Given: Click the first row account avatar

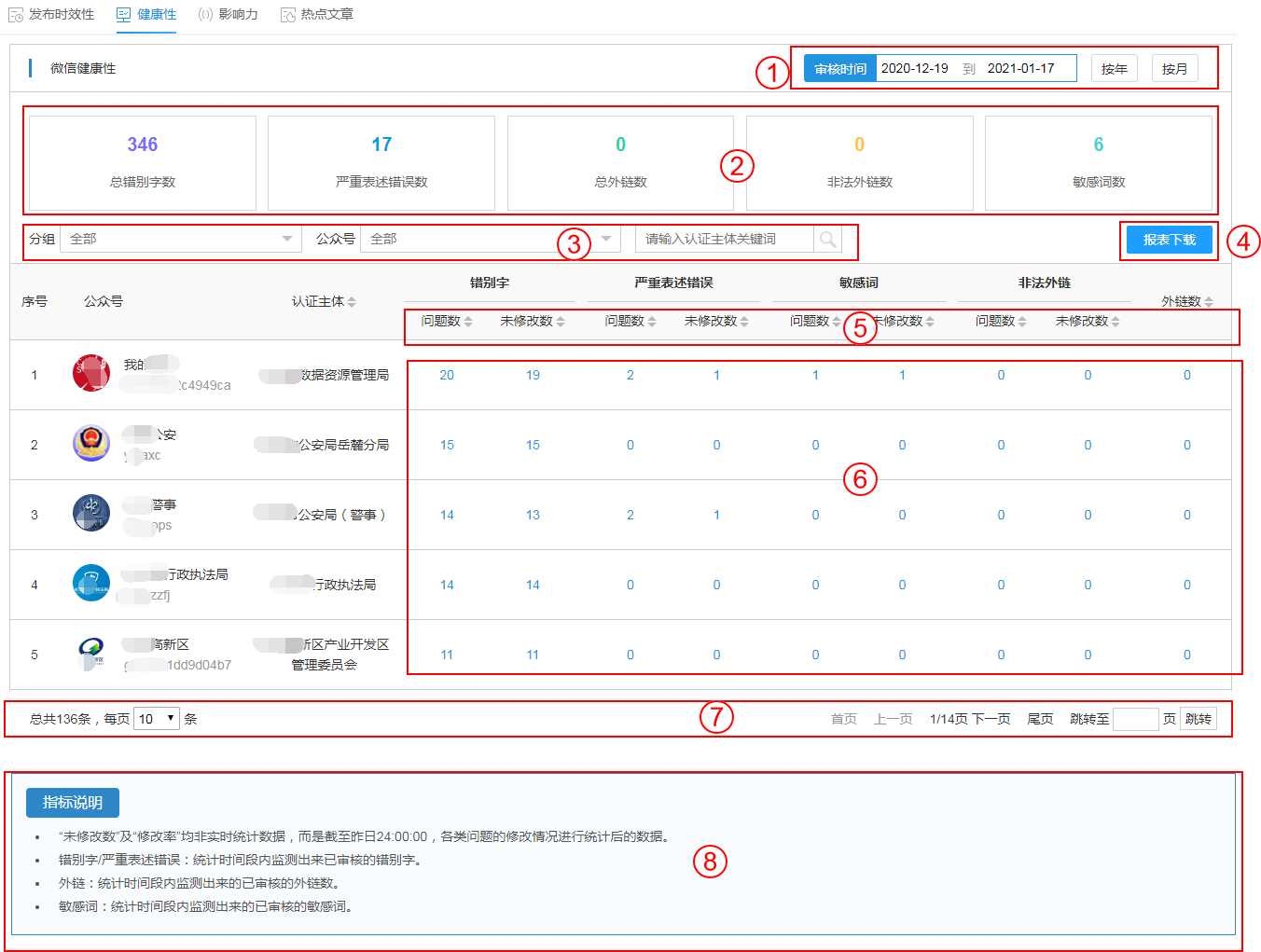Looking at the screenshot, I should (x=91, y=373).
